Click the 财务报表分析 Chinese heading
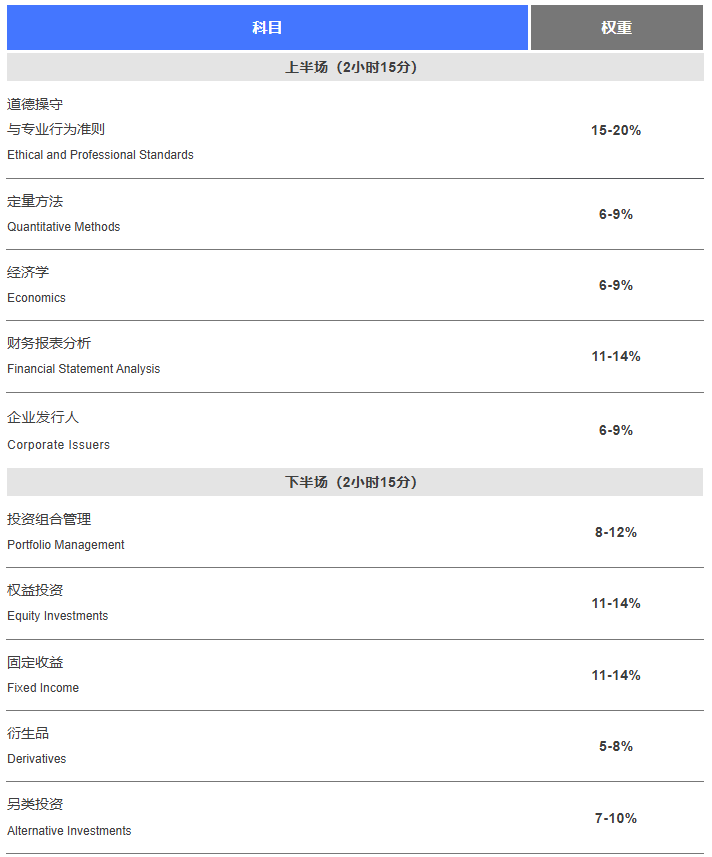This screenshot has height=857, width=712. coord(49,343)
